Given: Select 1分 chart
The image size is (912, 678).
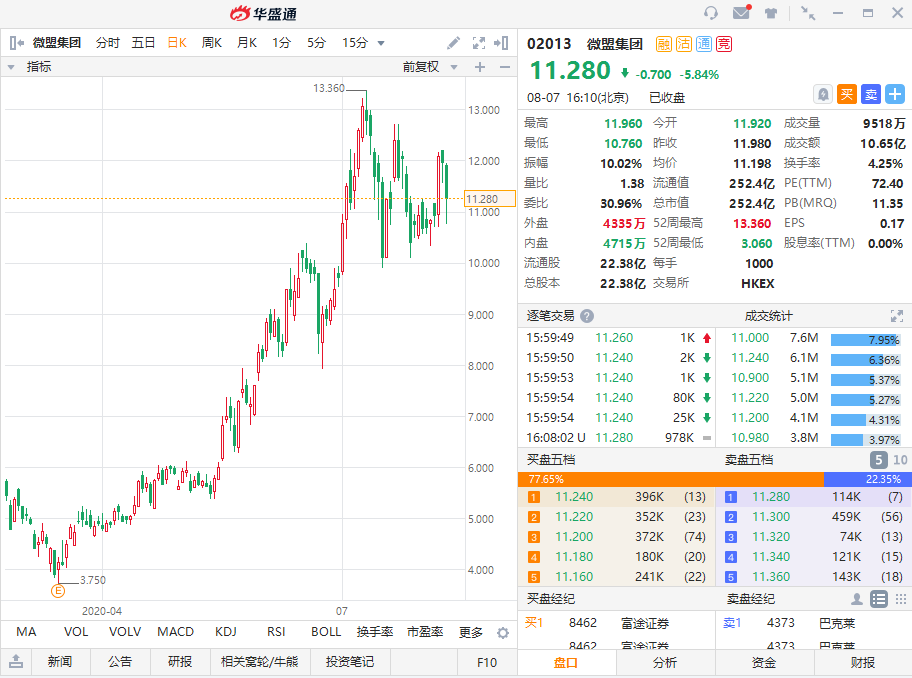Looking at the screenshot, I should point(282,43).
